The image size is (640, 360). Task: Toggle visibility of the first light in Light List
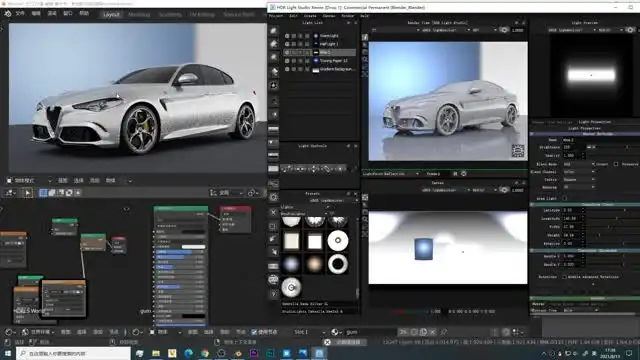(287, 36)
